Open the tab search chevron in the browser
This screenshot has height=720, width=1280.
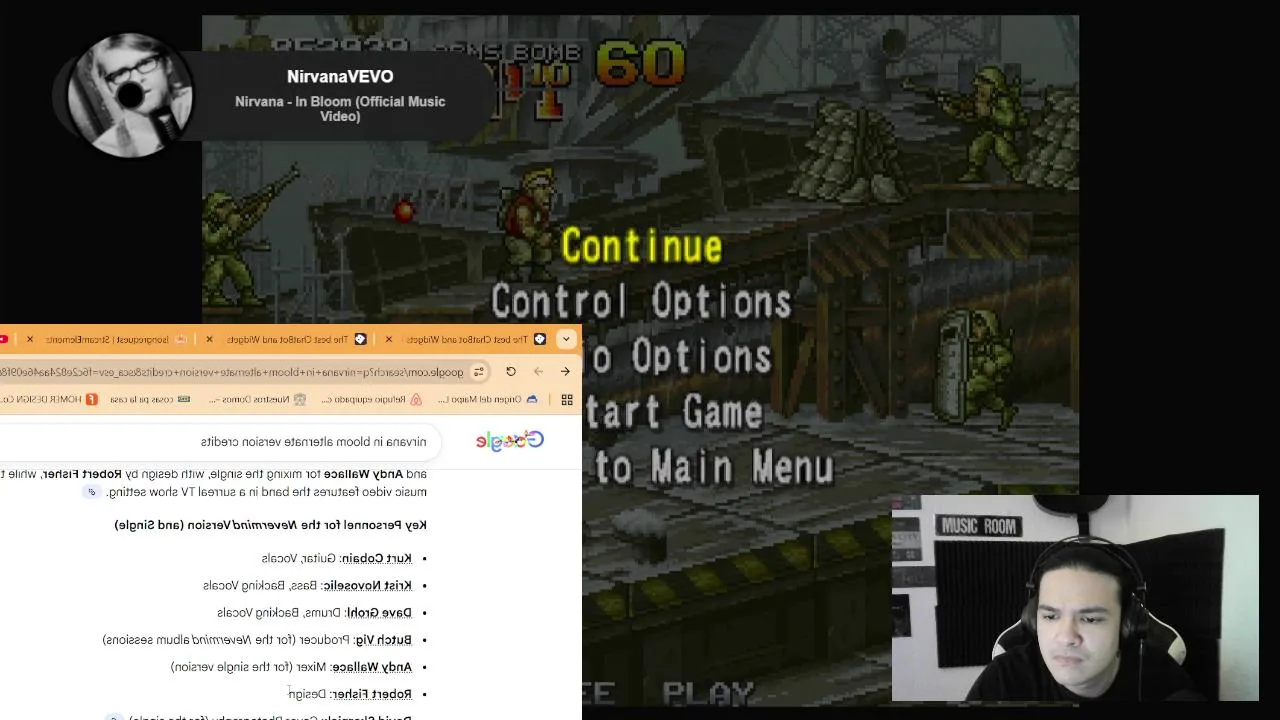pos(566,339)
